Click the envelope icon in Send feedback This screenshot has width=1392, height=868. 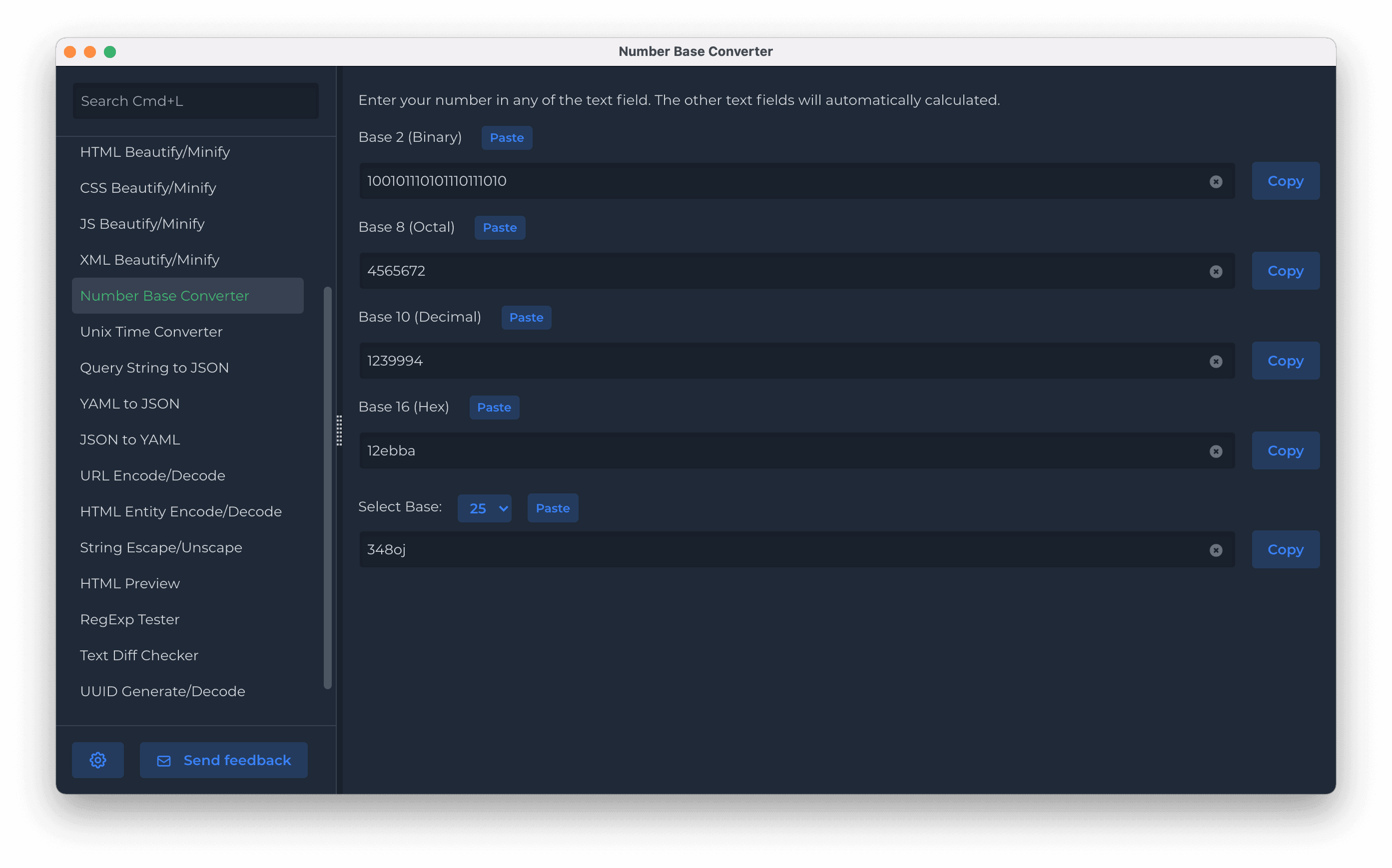pos(164,760)
